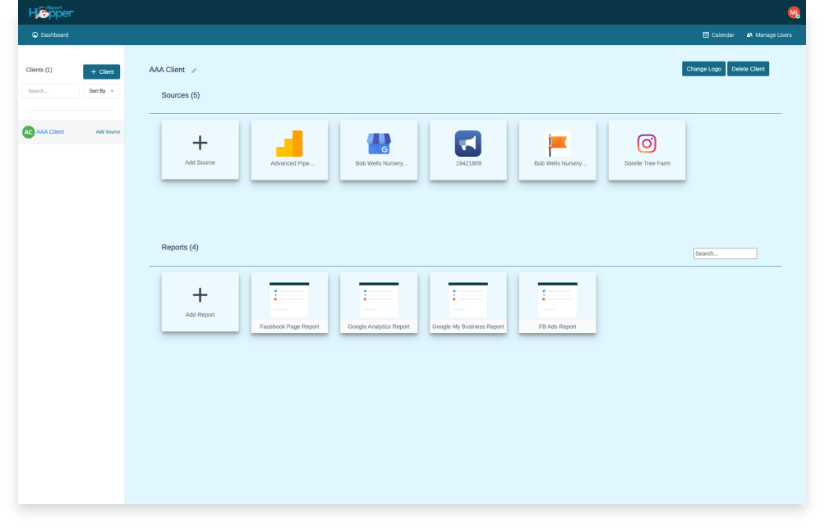Click the Report Hopper logo

tap(51, 13)
